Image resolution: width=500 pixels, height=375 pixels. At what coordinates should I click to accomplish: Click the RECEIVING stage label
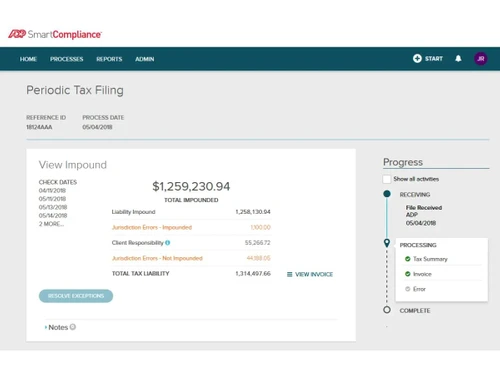[x=415, y=195]
